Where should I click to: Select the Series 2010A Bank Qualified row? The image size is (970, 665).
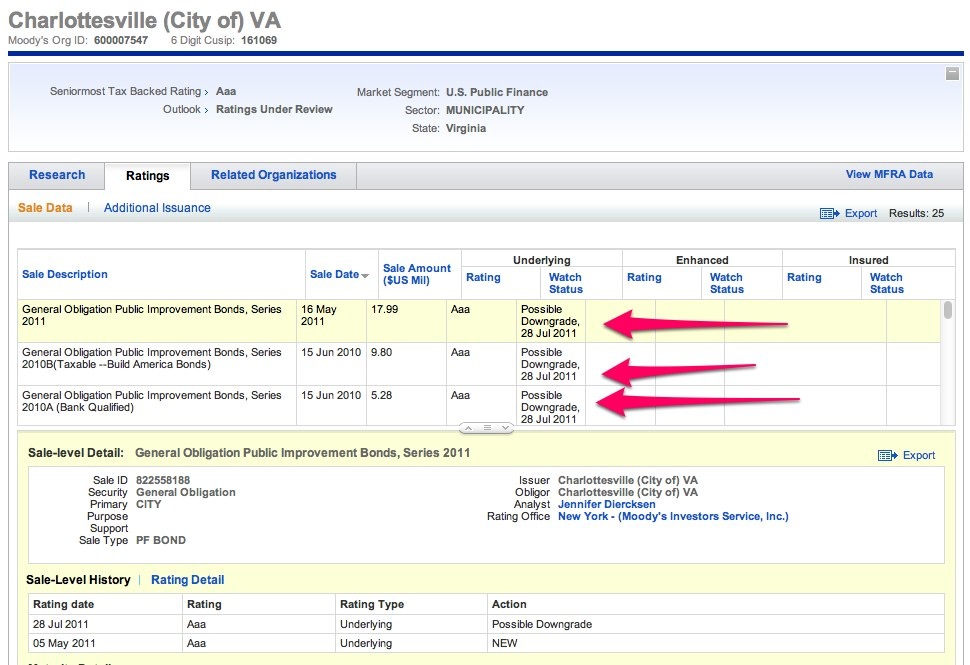(152, 402)
